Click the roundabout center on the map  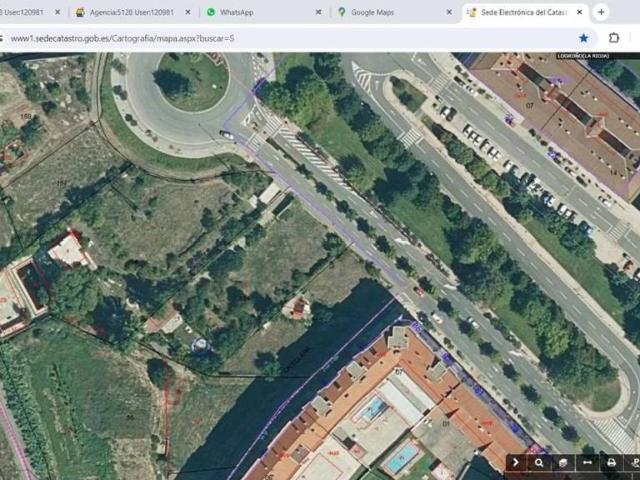click(191, 80)
